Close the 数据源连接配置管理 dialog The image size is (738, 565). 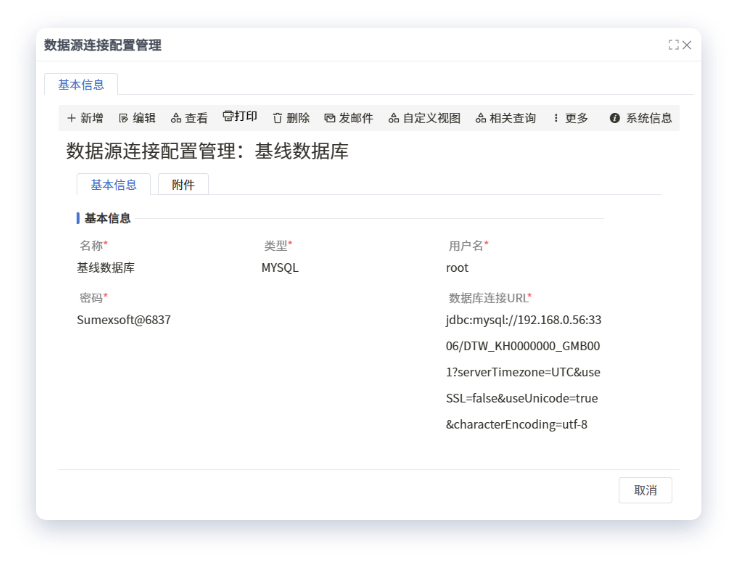click(x=687, y=45)
